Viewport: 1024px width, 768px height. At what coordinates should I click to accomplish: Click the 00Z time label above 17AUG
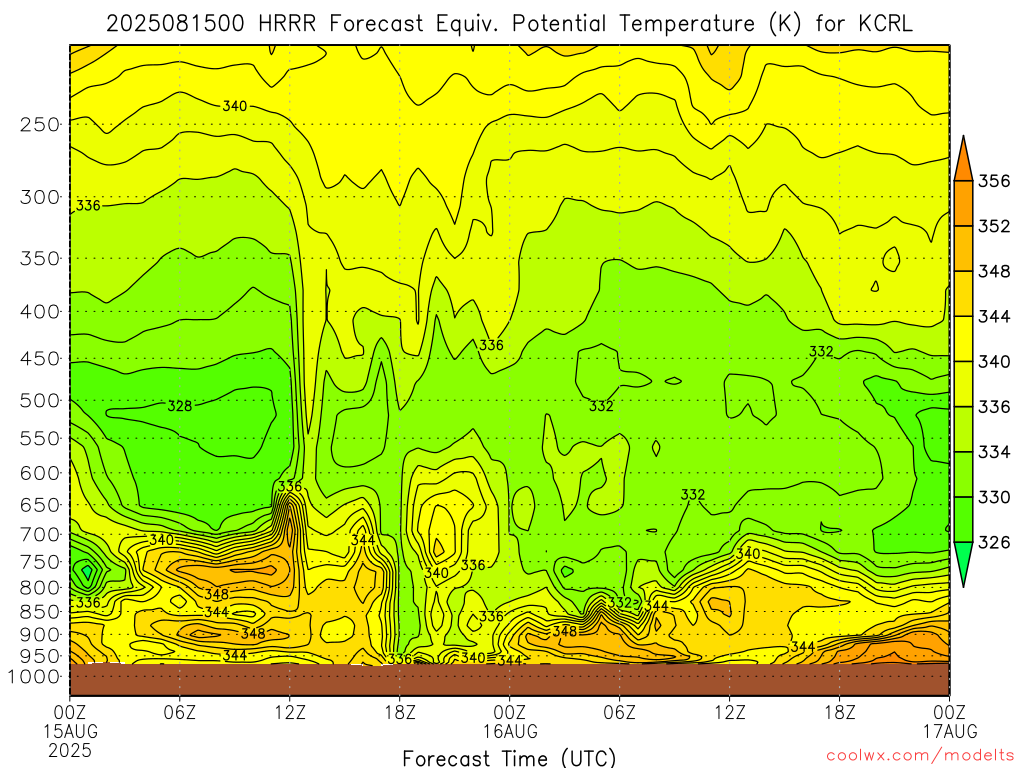950,711
